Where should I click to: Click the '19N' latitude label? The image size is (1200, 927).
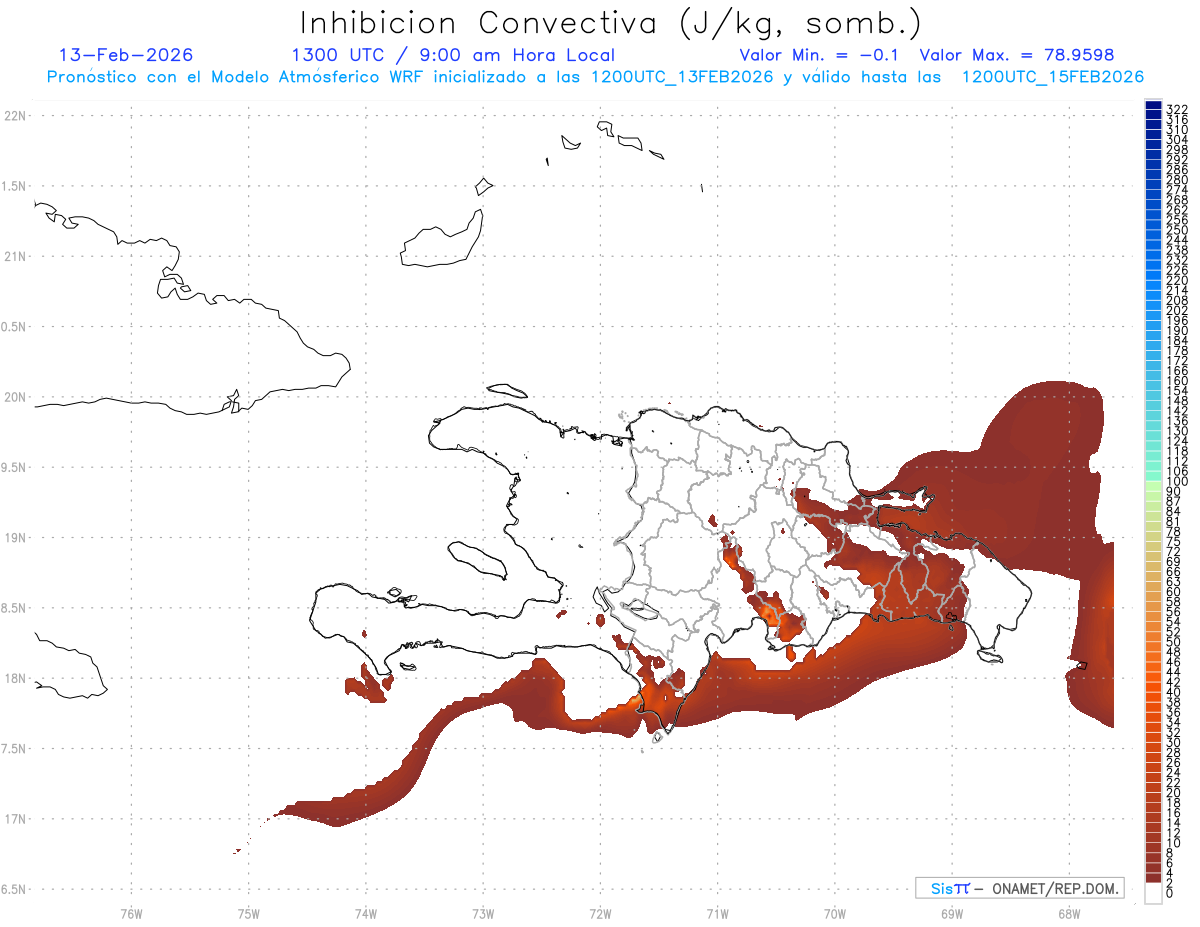tap(15, 538)
